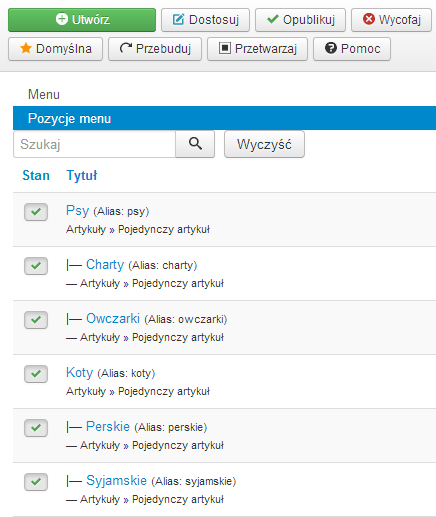Screen dimensions: 436x517
Task: Clear the search with Wyczyść
Action: [264, 144]
